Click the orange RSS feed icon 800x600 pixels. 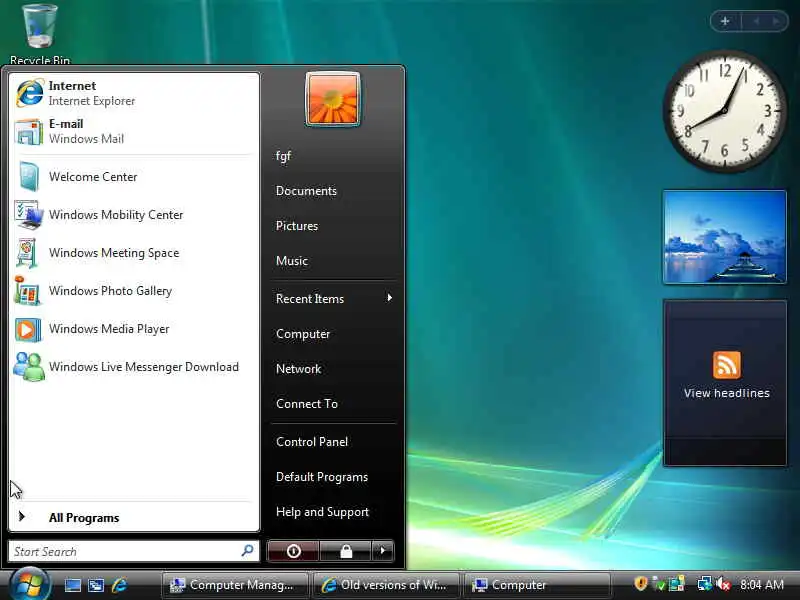tap(727, 364)
